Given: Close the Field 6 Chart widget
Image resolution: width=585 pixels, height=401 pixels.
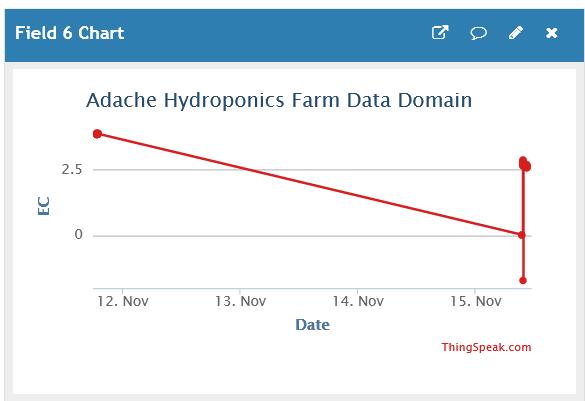Looking at the screenshot, I should tap(551, 33).
